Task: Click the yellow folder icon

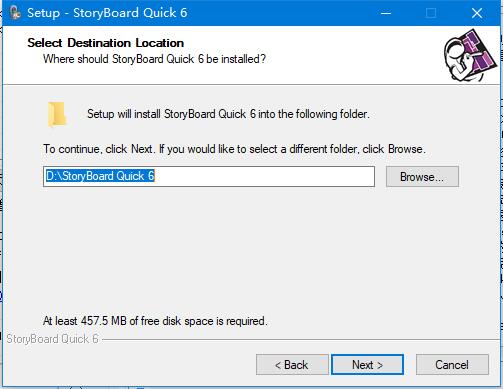Action: [57, 115]
